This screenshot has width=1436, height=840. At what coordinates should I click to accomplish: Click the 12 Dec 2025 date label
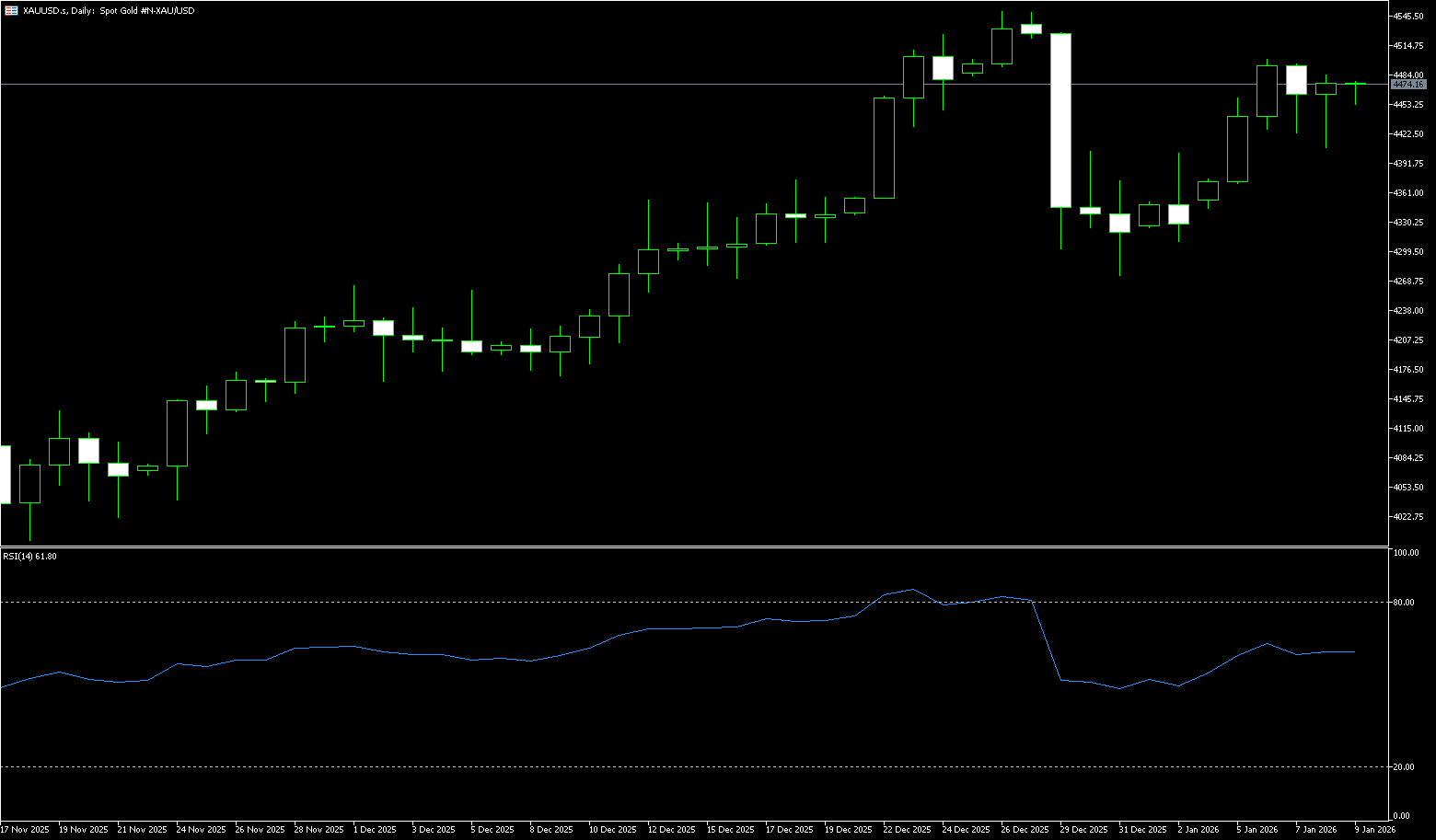(671, 830)
